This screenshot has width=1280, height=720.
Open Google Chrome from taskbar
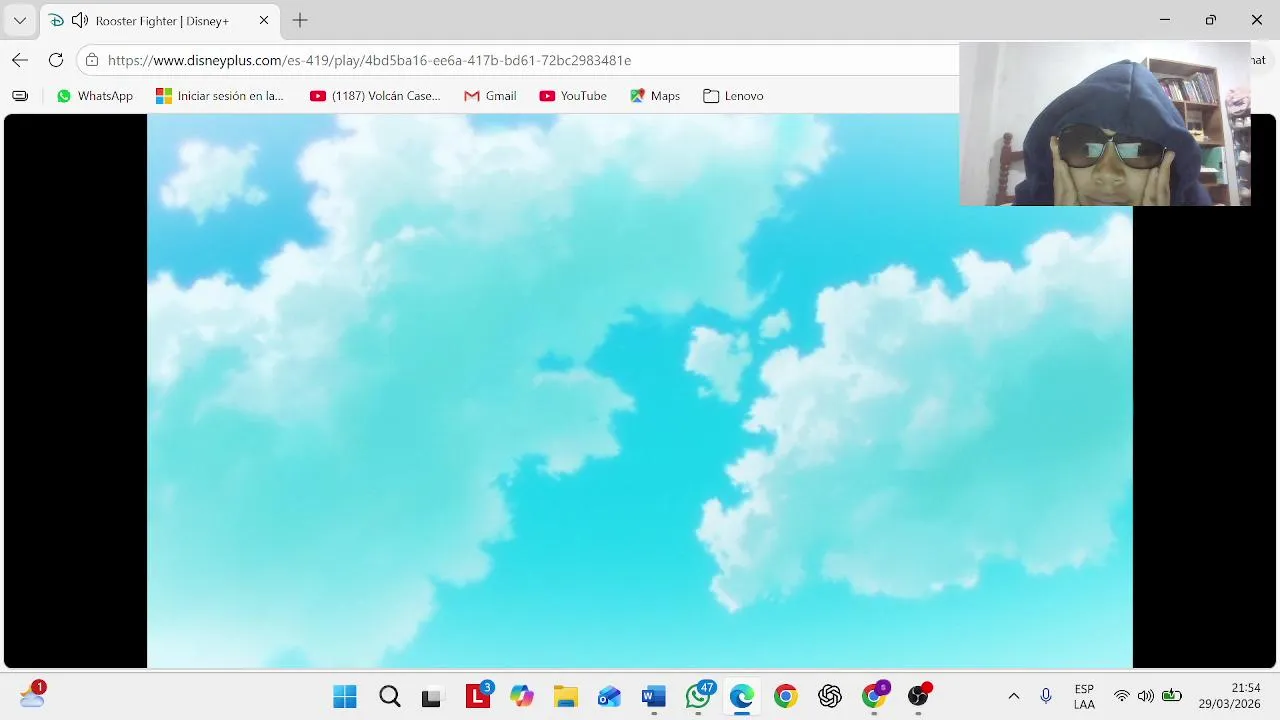click(x=786, y=696)
